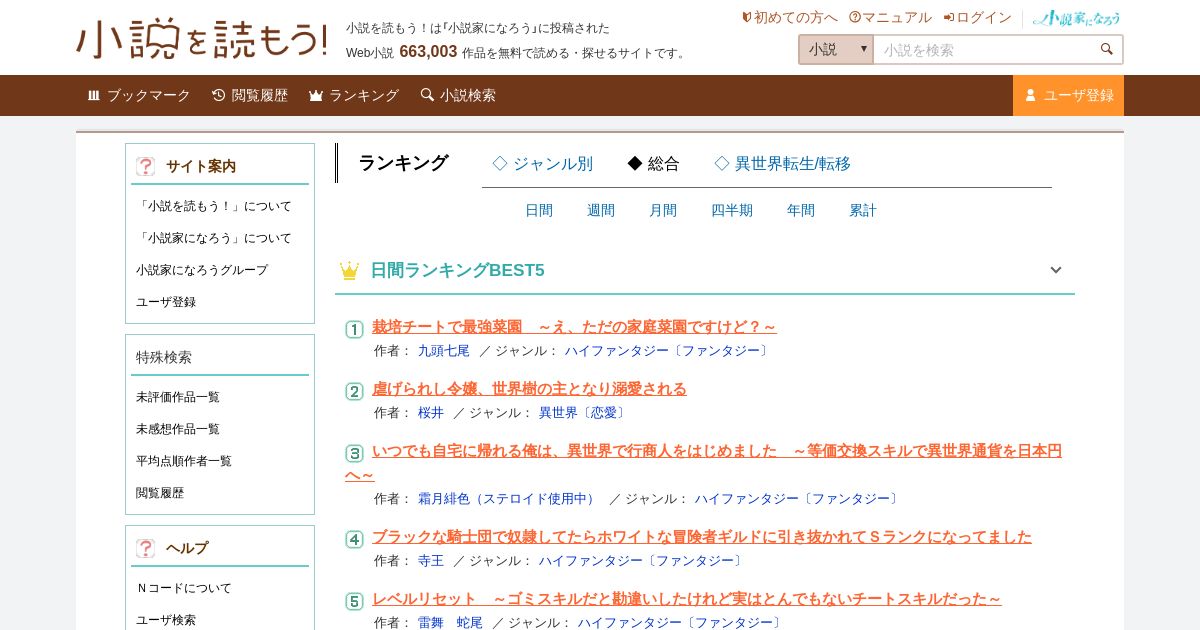This screenshot has width=1200, height=630.
Task: Open the マニュアル help link
Action: [x=890, y=17]
